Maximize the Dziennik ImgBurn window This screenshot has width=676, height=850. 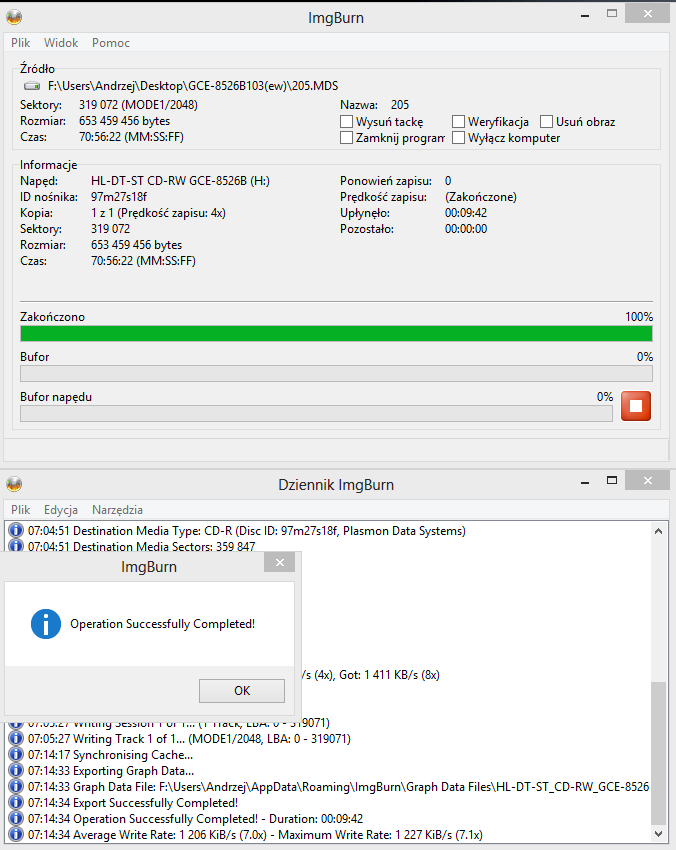point(612,480)
